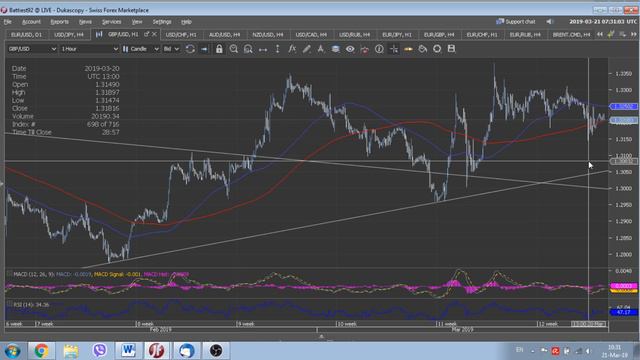Open the tab list dropdown icon
The height and width of the screenshot is (360, 640).
622,35
